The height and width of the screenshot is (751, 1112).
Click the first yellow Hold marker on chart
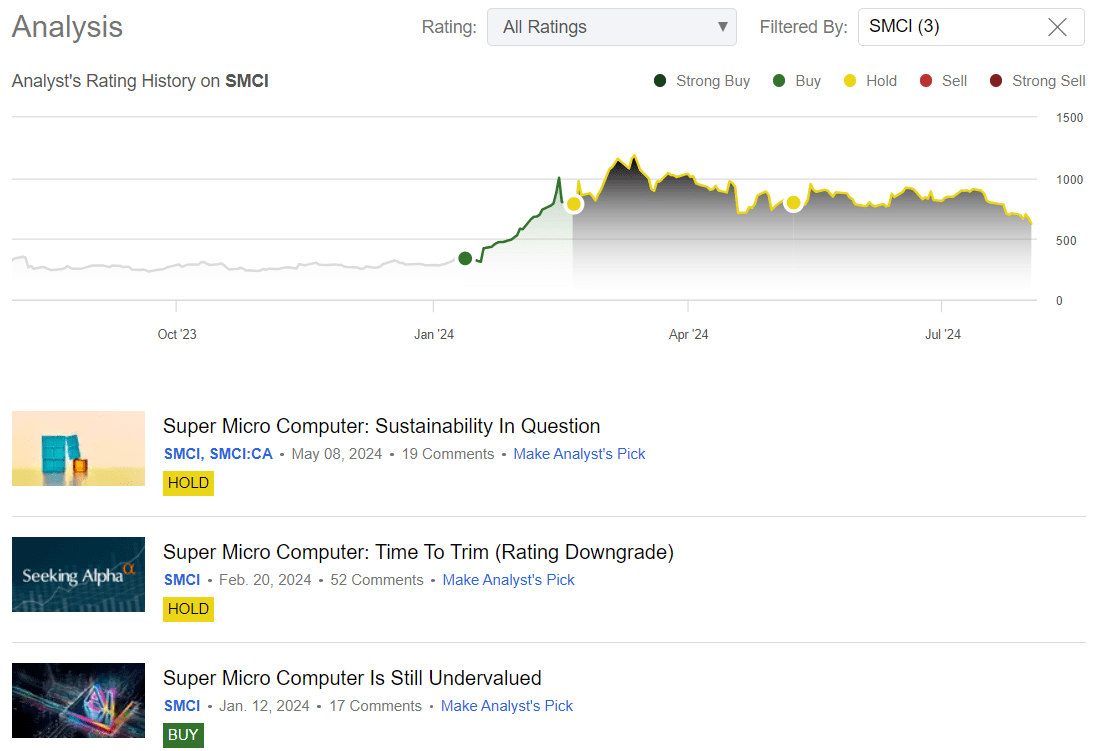point(574,204)
